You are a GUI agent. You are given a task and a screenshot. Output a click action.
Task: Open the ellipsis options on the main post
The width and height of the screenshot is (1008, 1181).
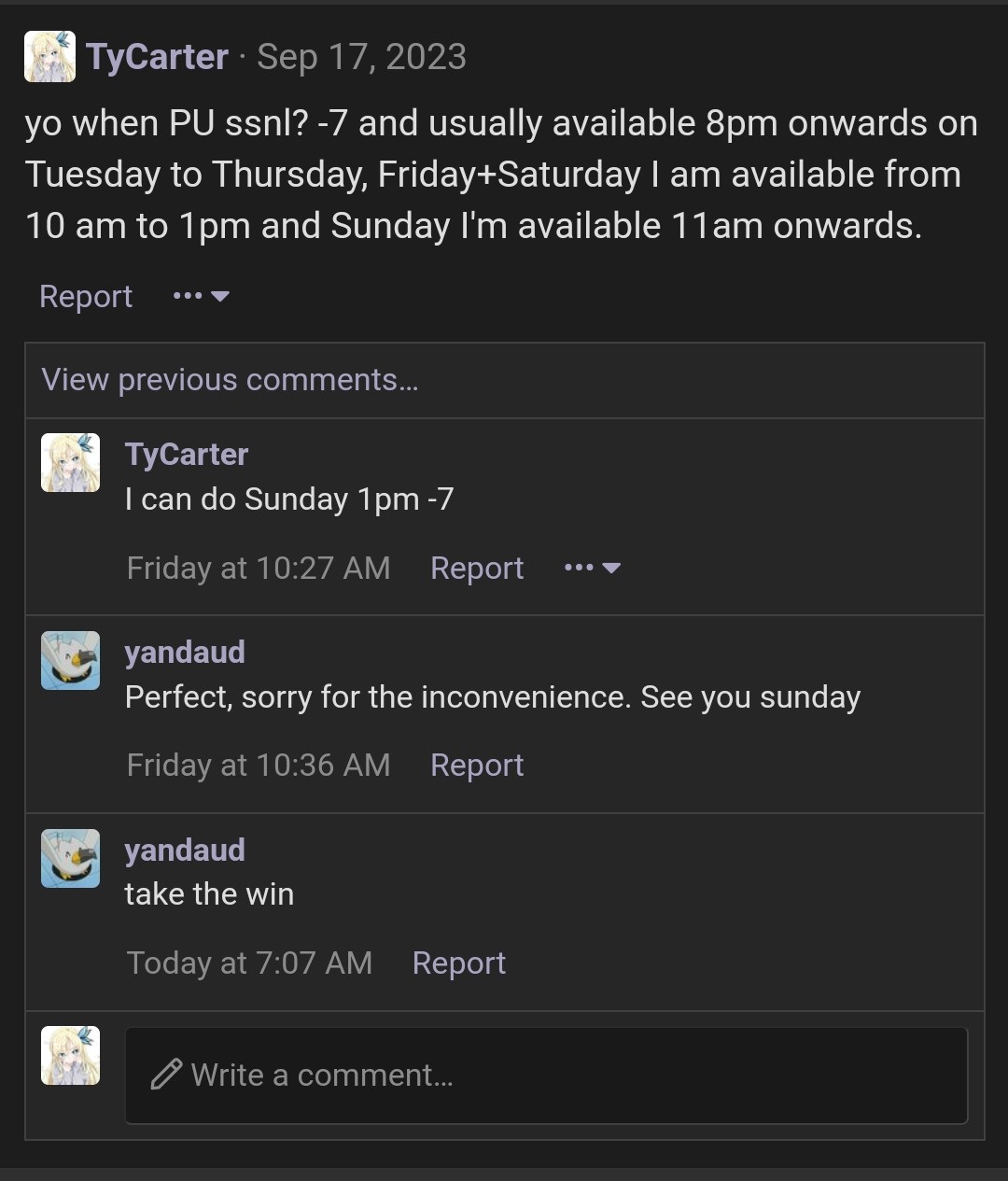pyautogui.click(x=187, y=295)
